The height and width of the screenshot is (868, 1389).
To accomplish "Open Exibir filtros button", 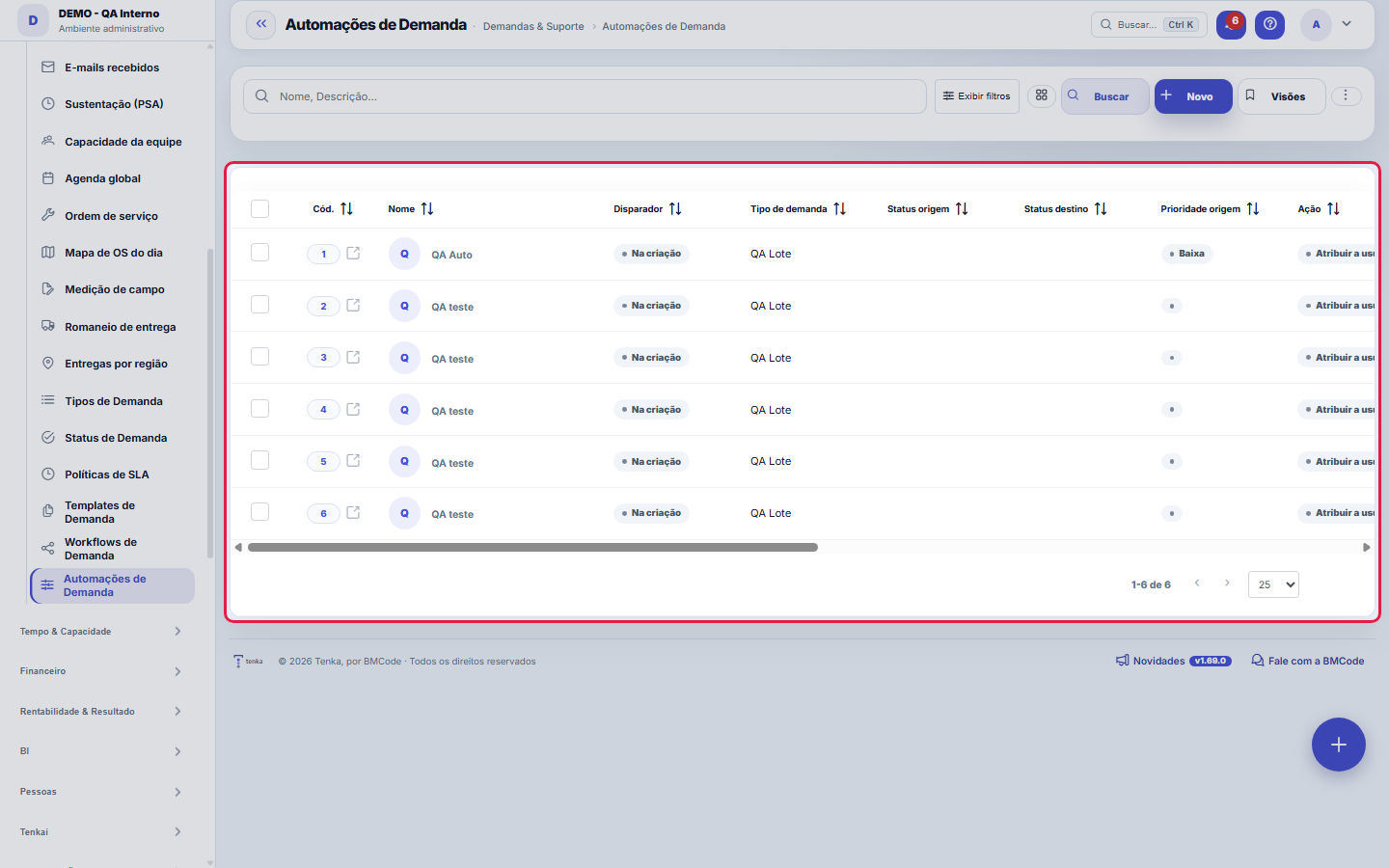I will point(977,96).
